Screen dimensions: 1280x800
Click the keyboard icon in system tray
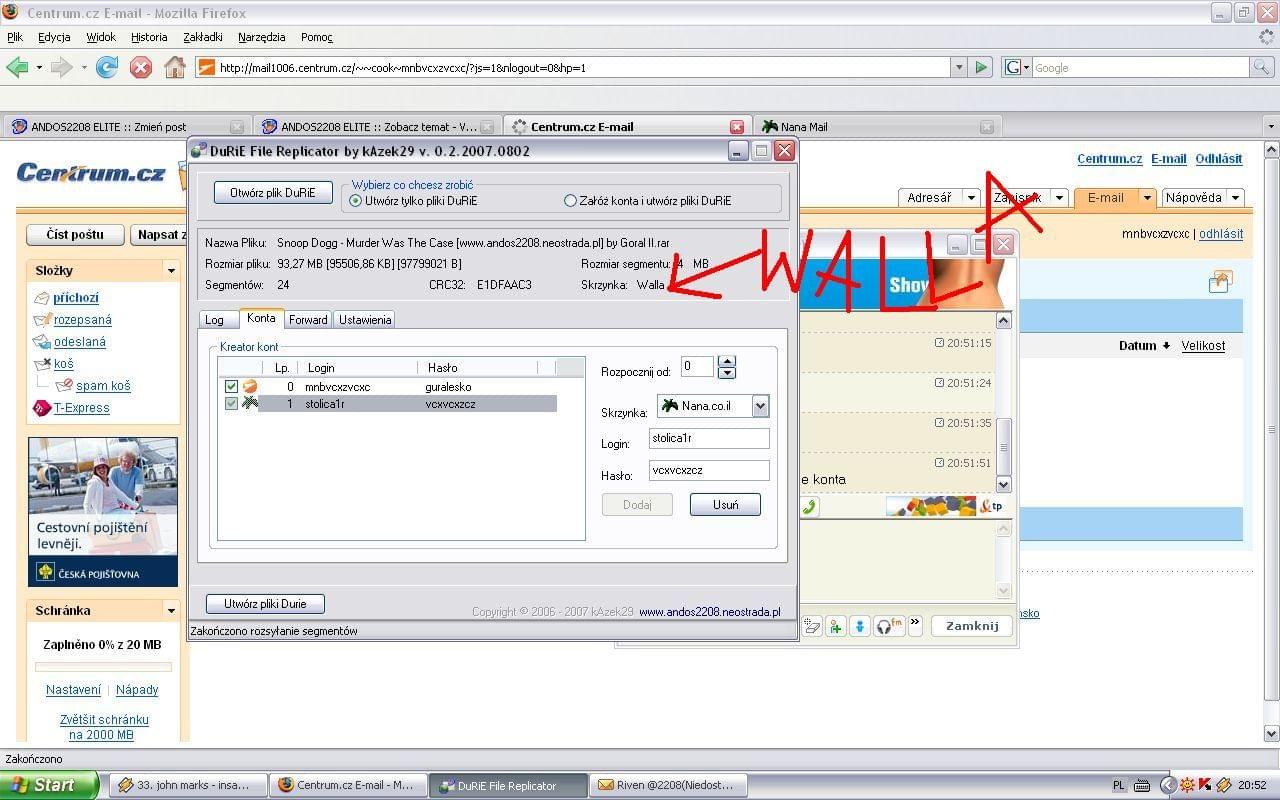coord(1144,785)
